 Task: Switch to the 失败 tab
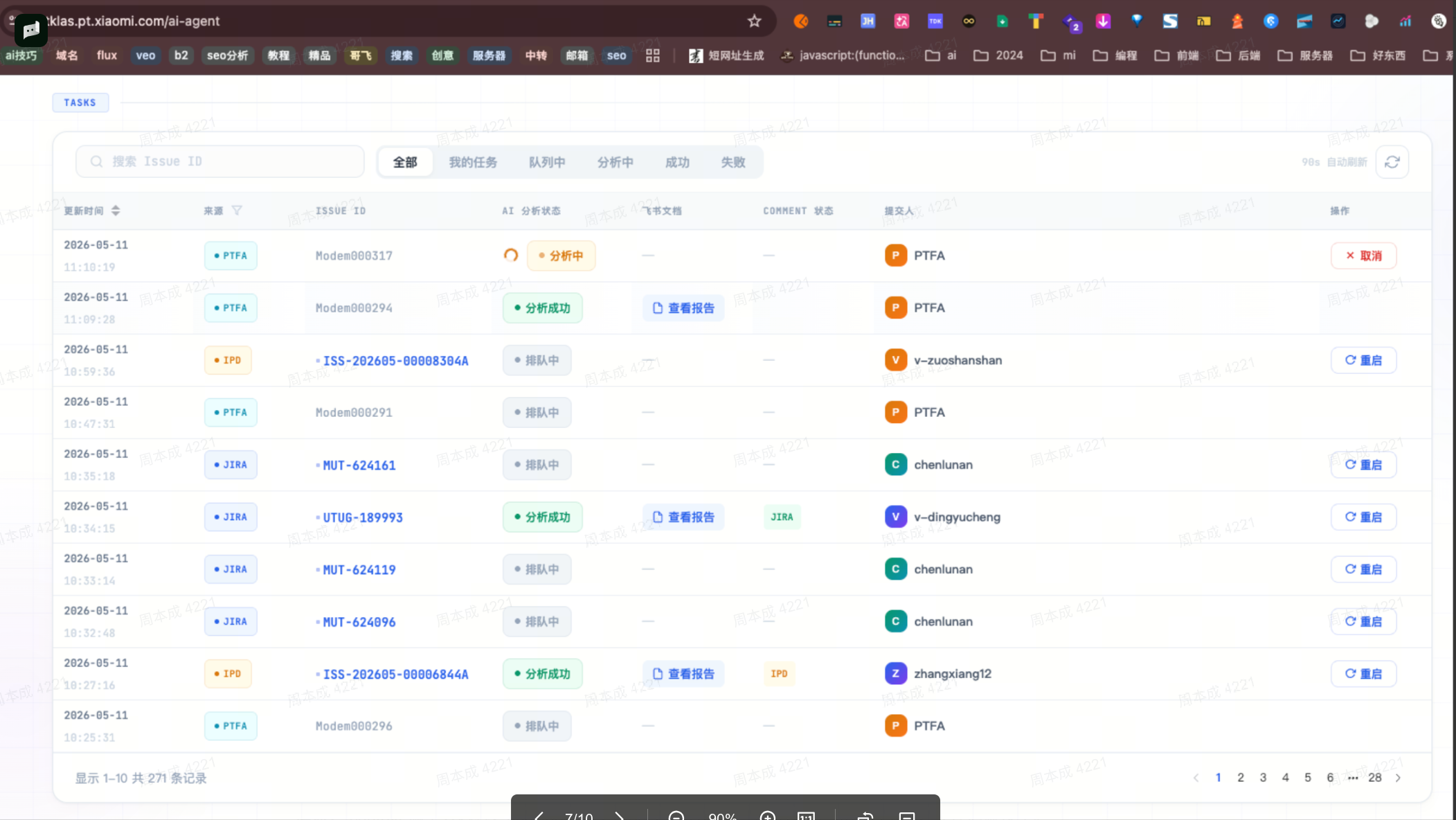[x=733, y=162]
